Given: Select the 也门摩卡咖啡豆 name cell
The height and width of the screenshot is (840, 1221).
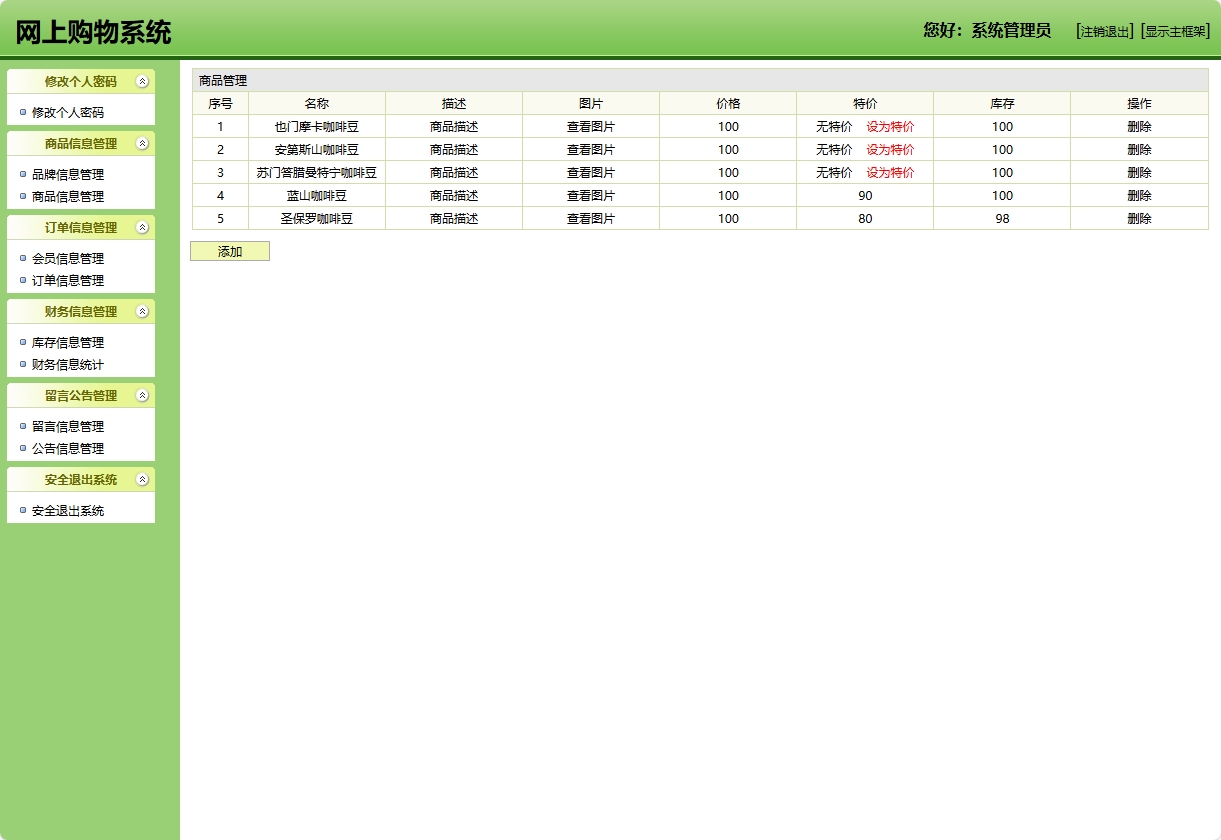Looking at the screenshot, I should [x=317, y=126].
